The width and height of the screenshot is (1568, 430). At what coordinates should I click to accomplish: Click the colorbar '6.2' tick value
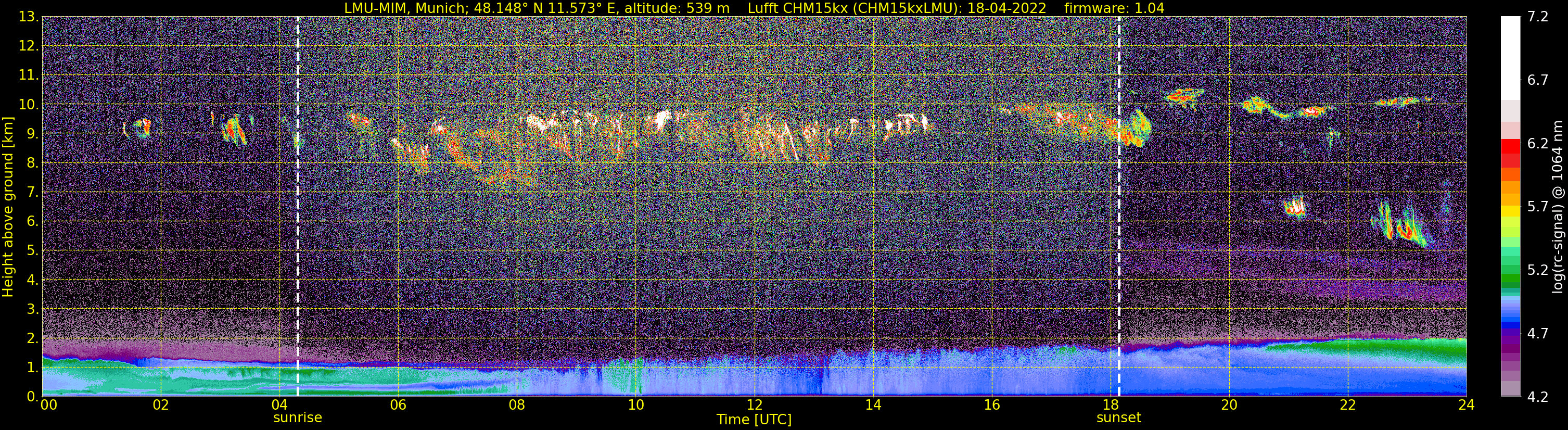(1538, 144)
